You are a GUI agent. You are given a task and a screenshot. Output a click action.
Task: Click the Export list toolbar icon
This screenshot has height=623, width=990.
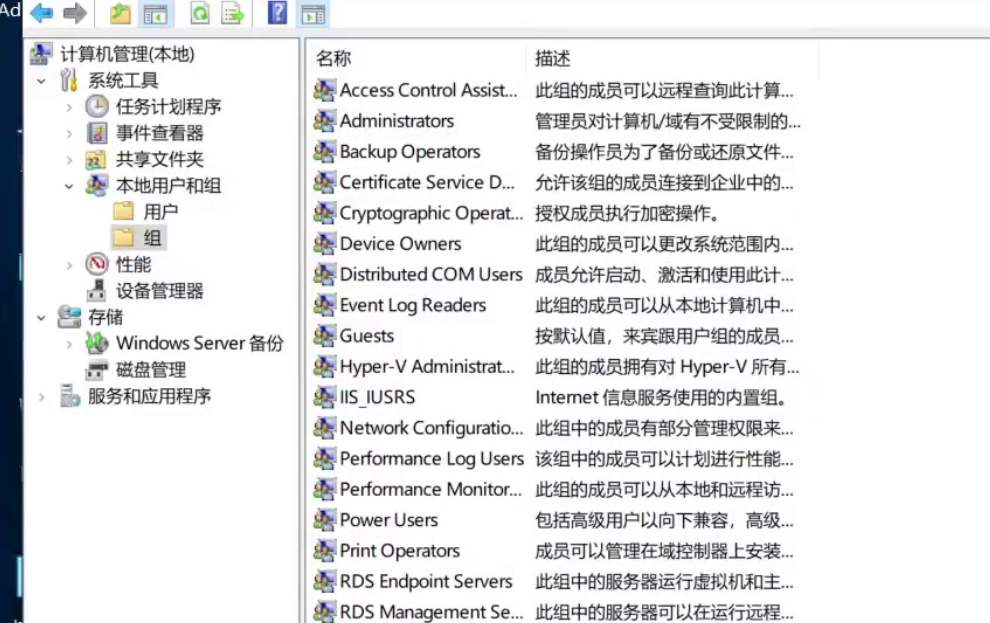[233, 13]
